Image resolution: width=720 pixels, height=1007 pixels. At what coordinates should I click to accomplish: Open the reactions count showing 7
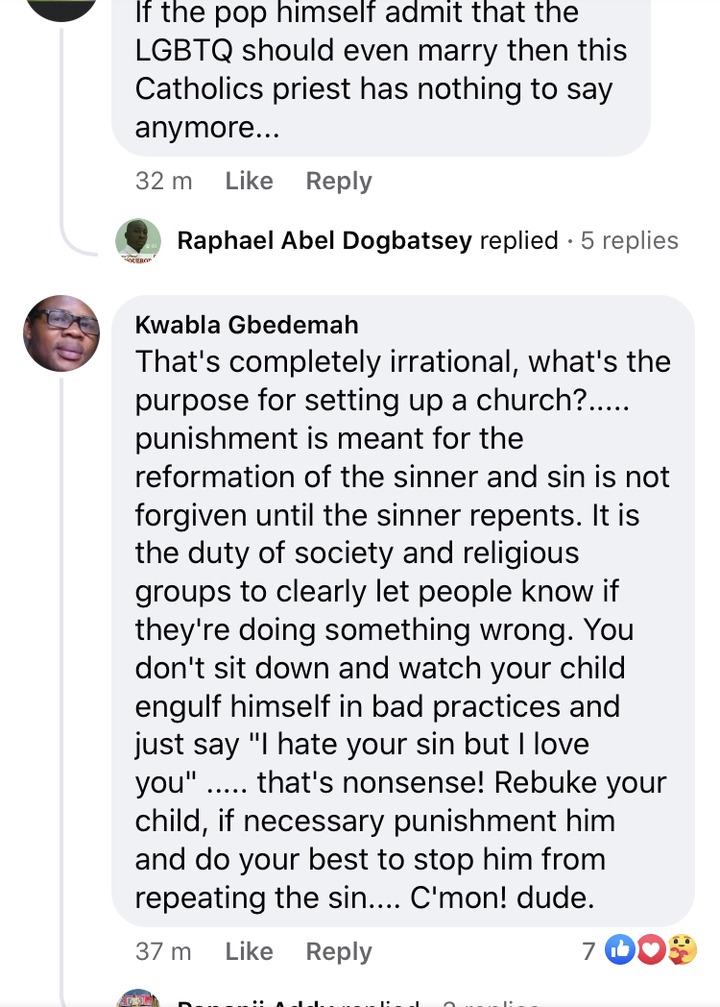click(589, 951)
